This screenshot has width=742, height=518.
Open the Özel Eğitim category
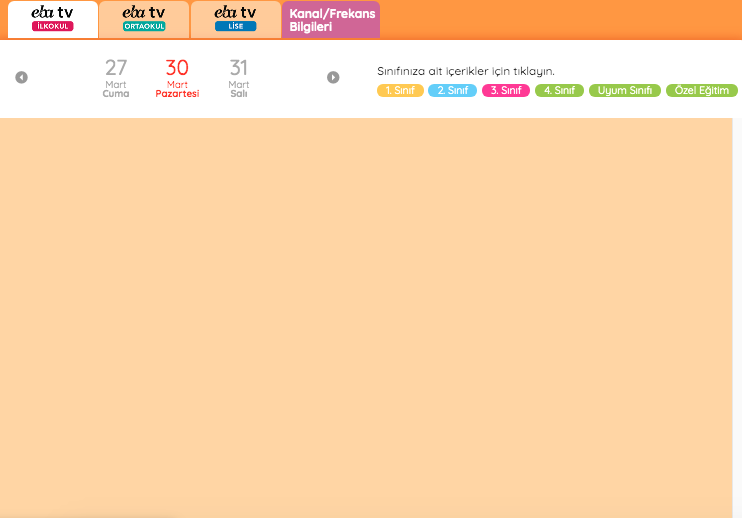(x=701, y=91)
